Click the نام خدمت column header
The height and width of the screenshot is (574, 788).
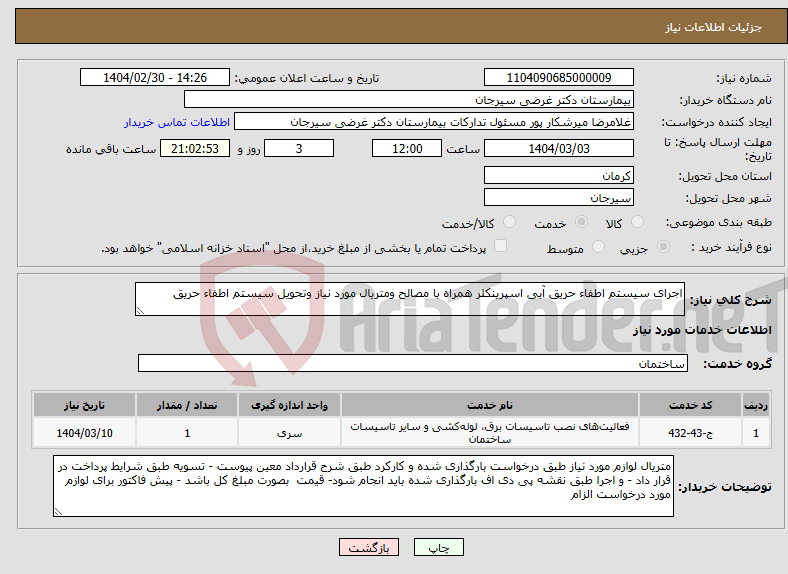[x=489, y=405]
